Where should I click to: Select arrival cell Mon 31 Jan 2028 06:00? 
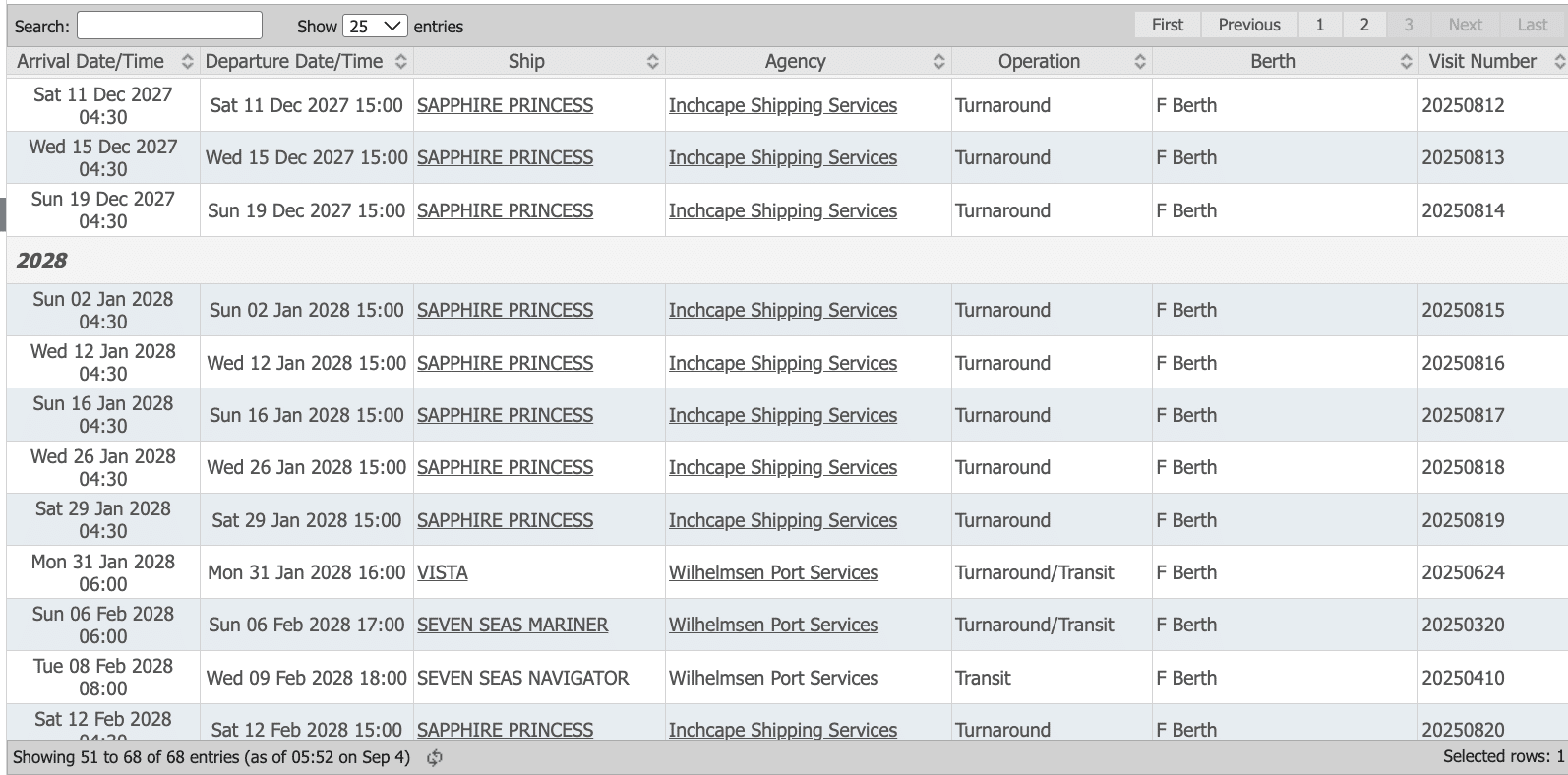[103, 572]
